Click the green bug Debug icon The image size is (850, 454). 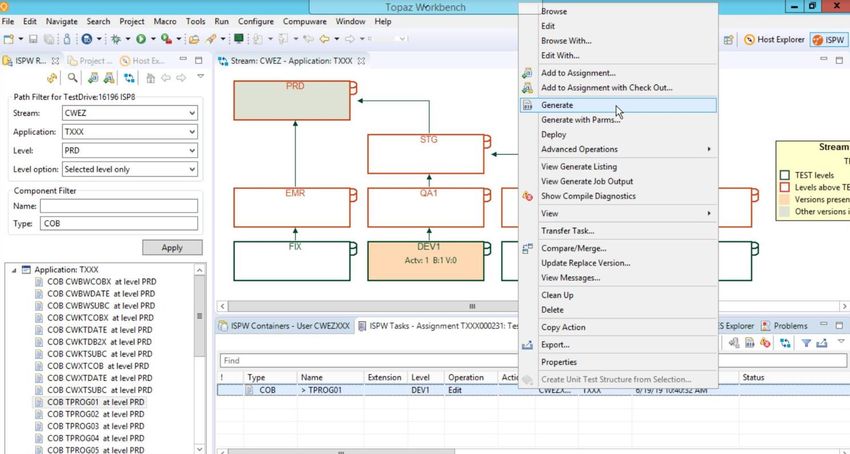(115, 39)
